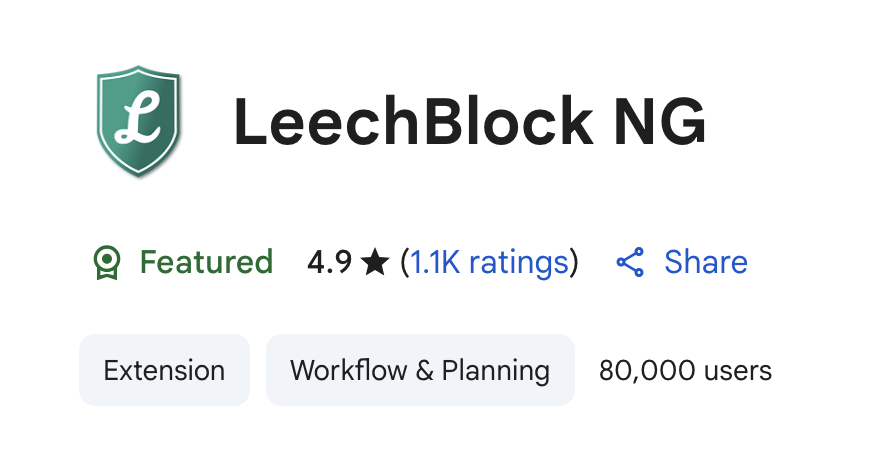This screenshot has height=470, width=878.
Task: Click the LeechBlock green shield logo
Action: pos(138,120)
